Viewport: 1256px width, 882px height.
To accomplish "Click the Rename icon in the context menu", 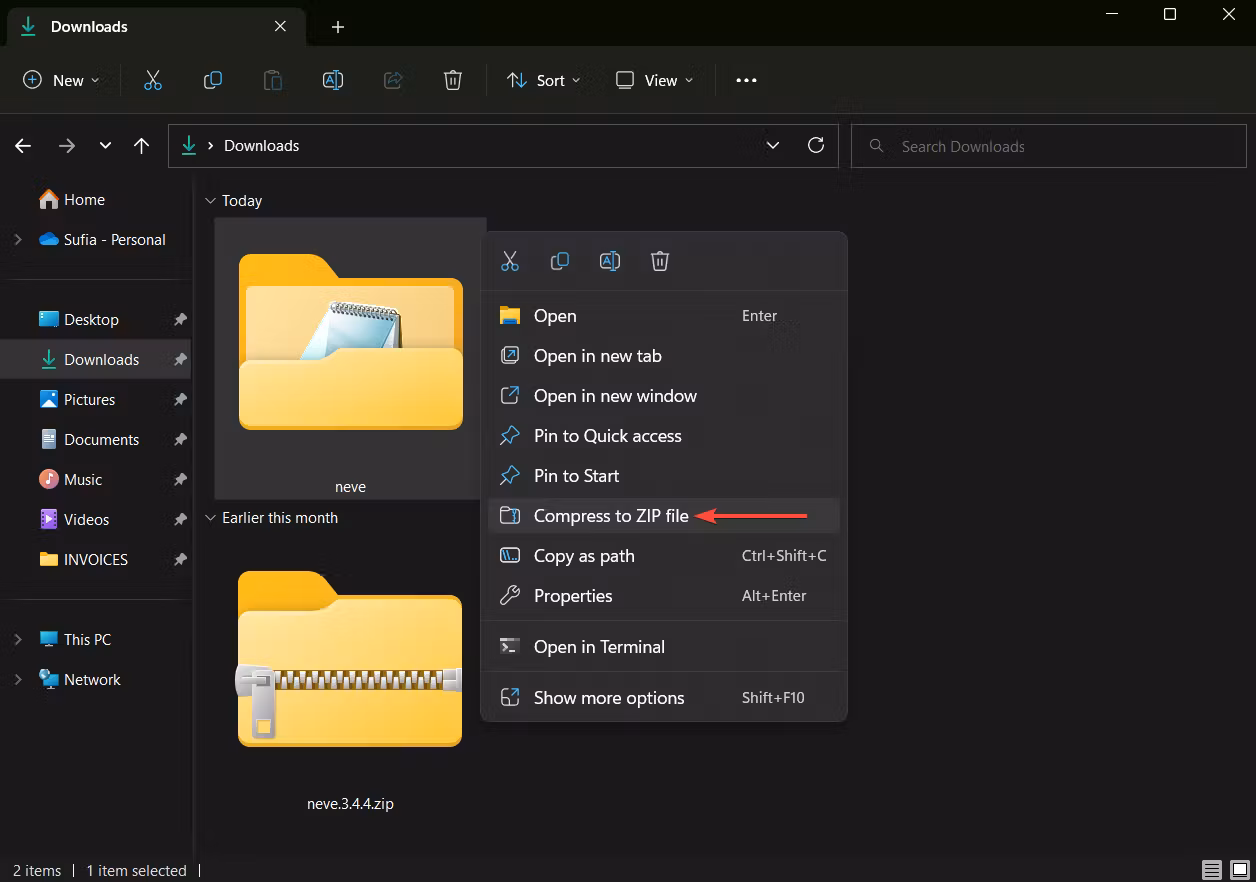I will 609,260.
